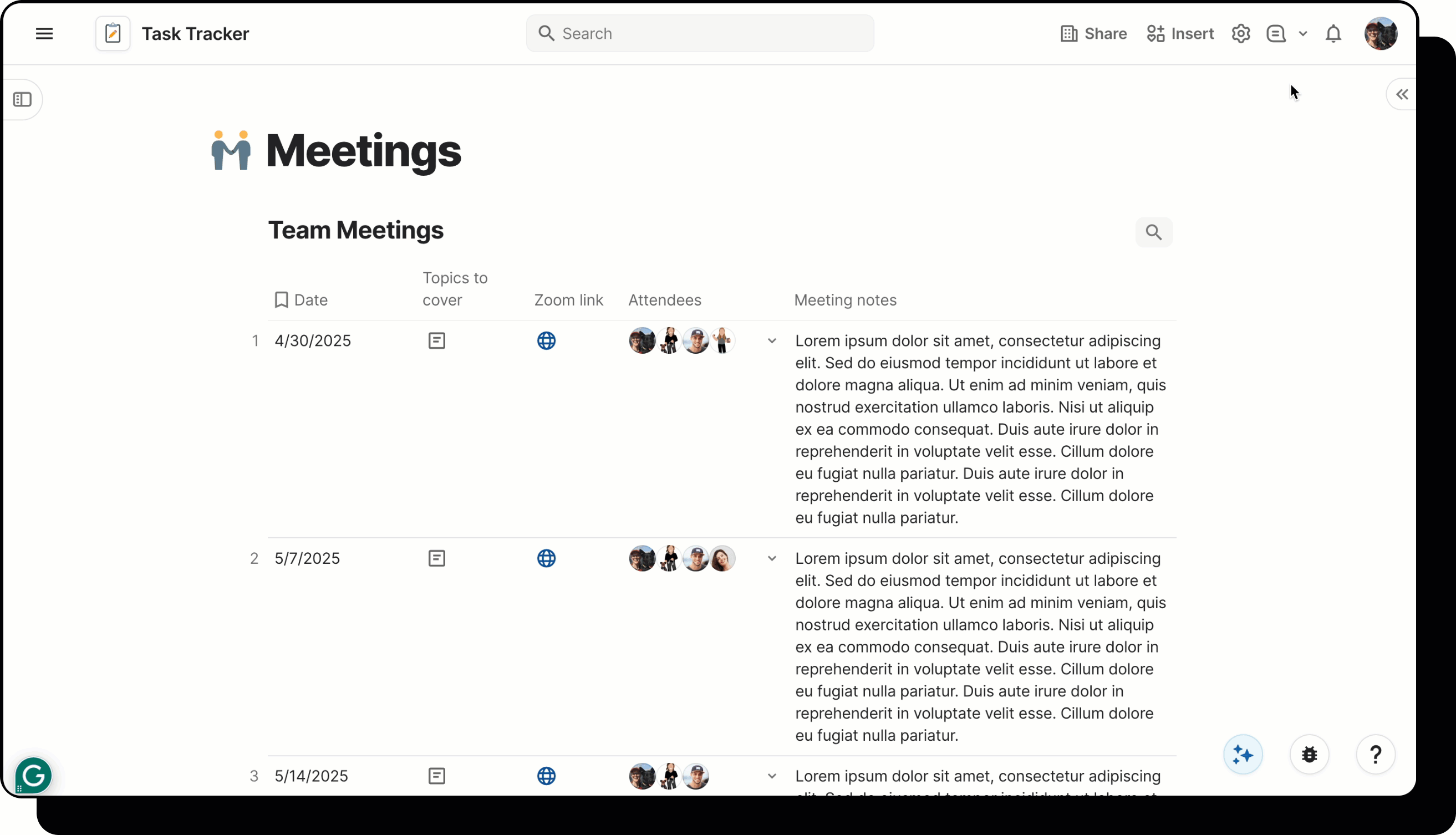The width and height of the screenshot is (1456, 835).
Task: Click the Search input field
Action: pyautogui.click(x=700, y=34)
